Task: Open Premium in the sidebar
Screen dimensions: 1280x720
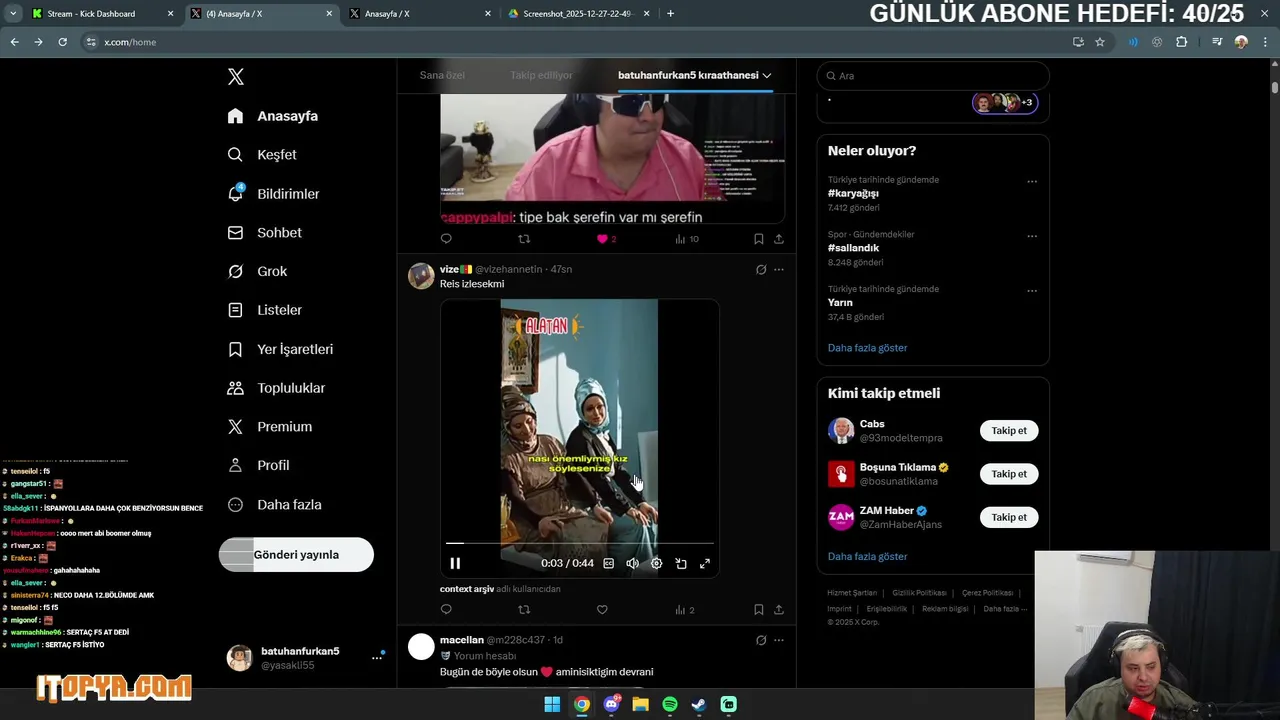Action: tap(269, 427)
